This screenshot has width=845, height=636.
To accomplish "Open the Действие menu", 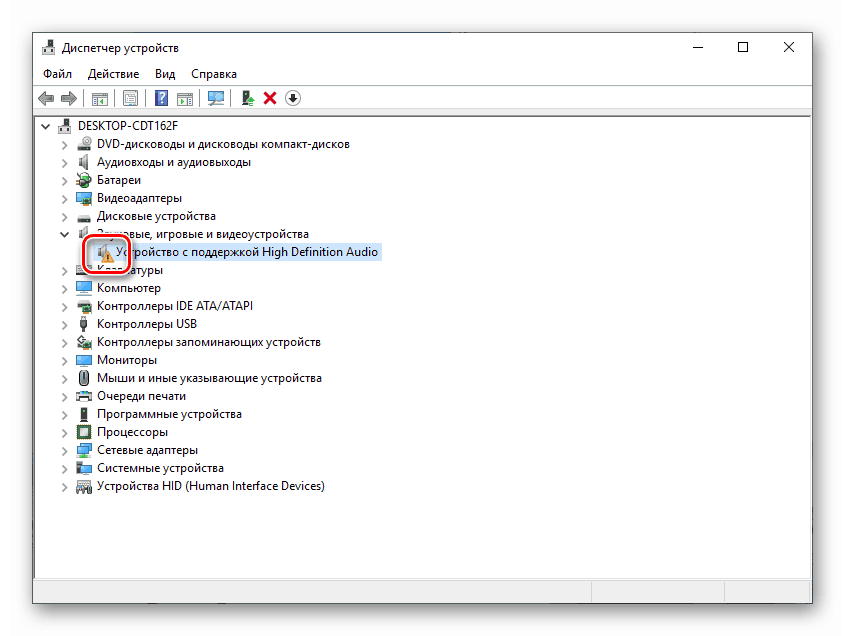I will (113, 73).
